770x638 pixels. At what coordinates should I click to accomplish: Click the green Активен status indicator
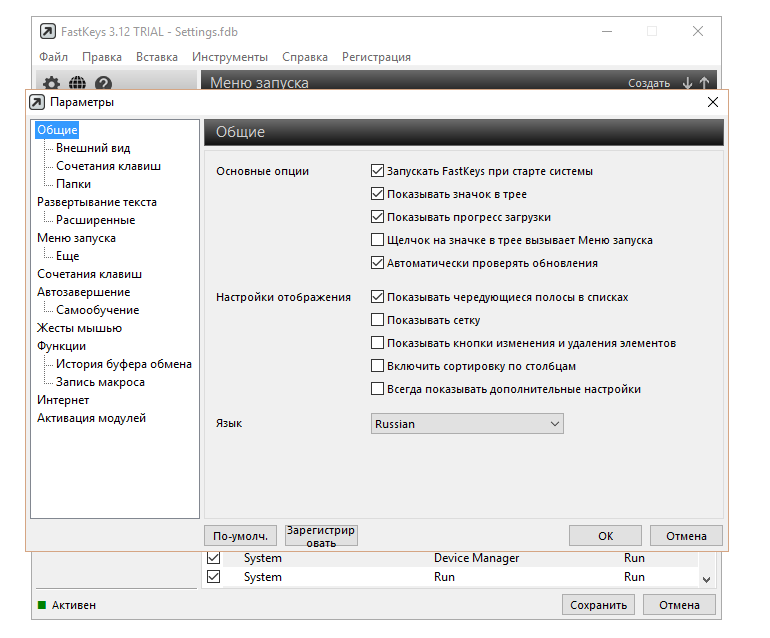point(42,605)
